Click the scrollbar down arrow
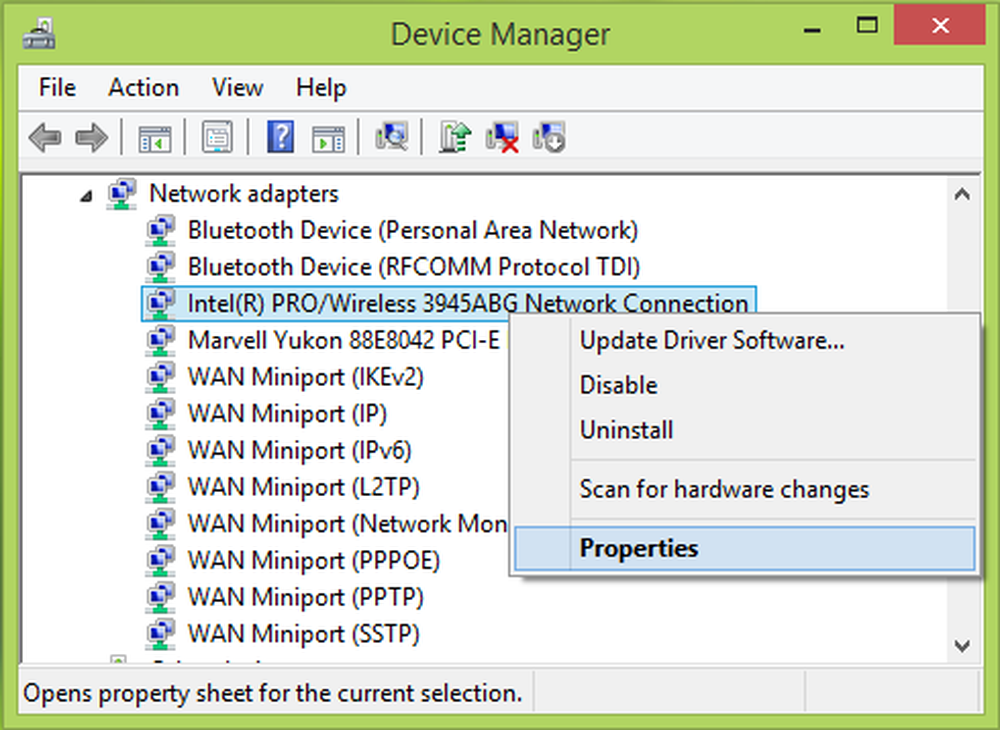 click(962, 645)
